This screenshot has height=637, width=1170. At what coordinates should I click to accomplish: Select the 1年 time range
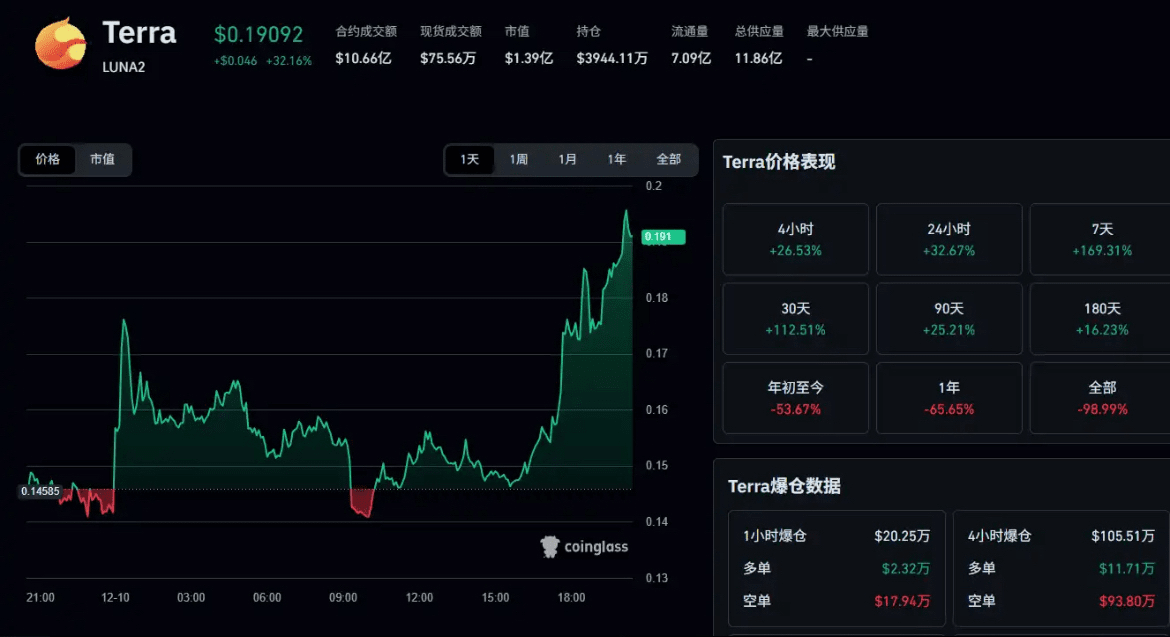tap(616, 160)
